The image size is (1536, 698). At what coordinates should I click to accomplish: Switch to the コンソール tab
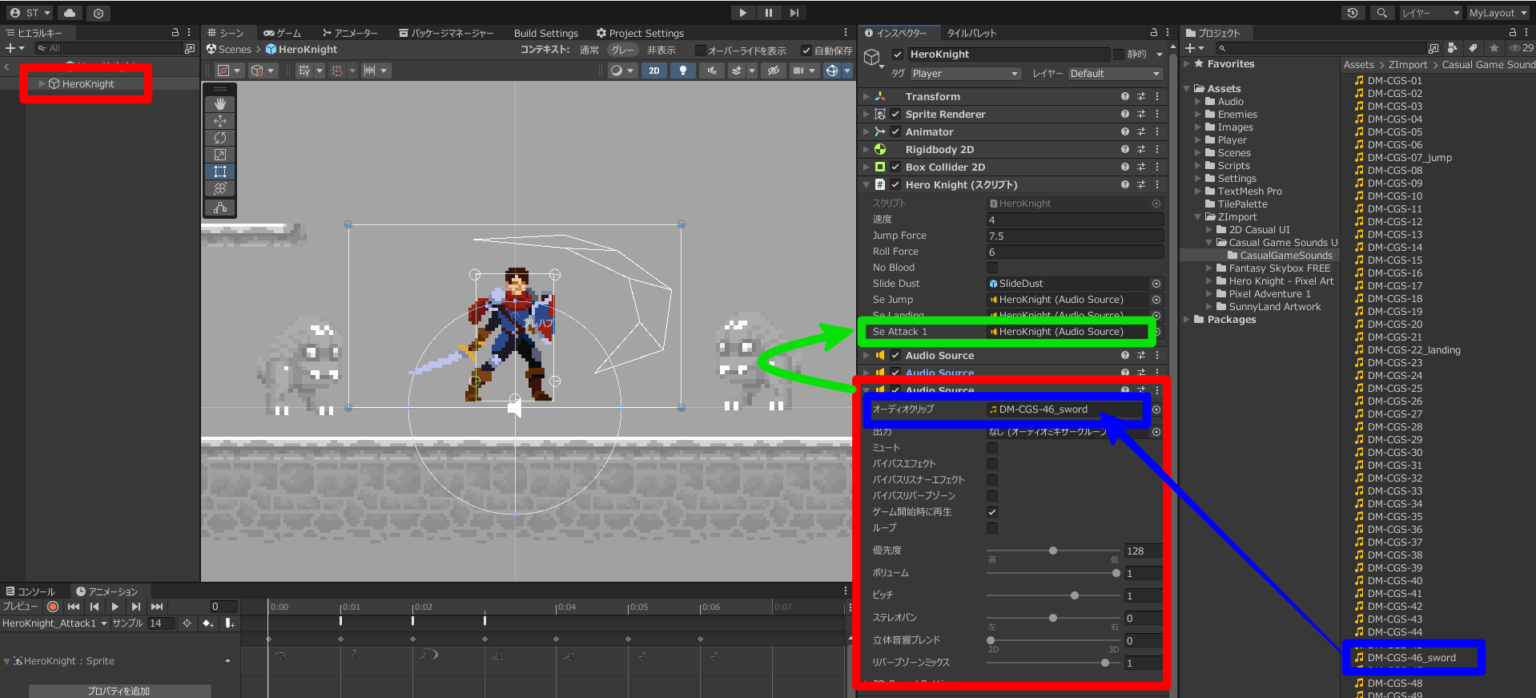(x=30, y=590)
